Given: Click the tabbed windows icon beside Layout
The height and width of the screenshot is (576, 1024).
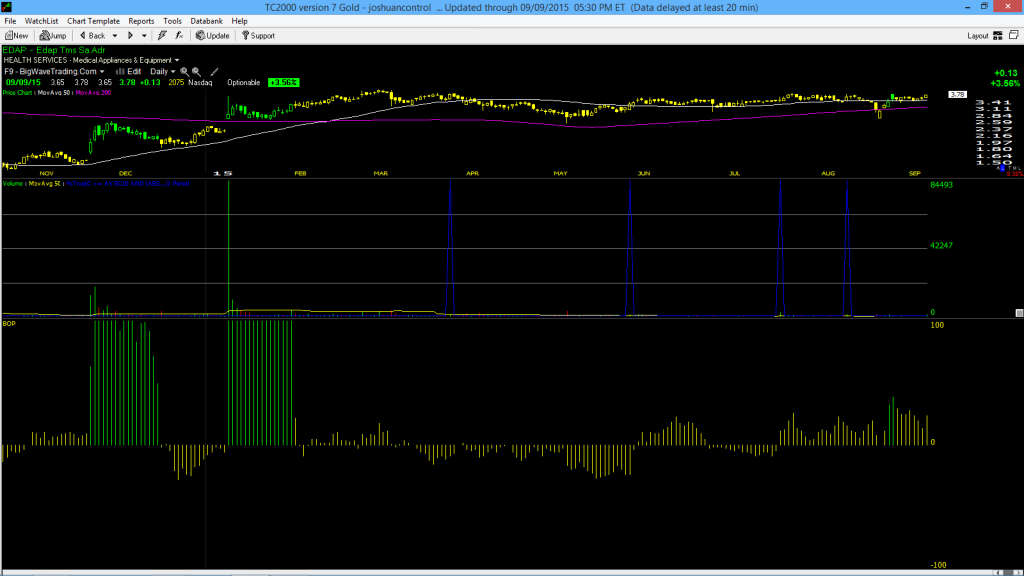Looking at the screenshot, I should (1014, 35).
